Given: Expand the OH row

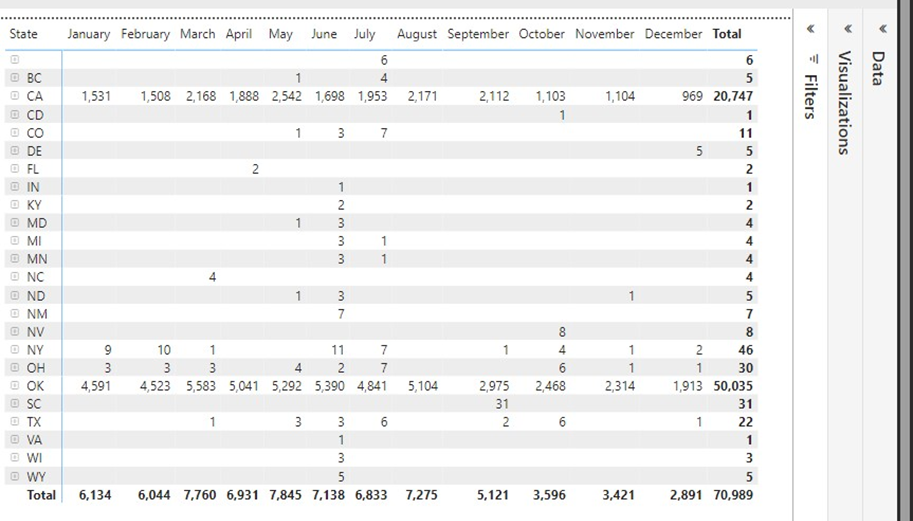Looking at the screenshot, I should click(15, 368).
